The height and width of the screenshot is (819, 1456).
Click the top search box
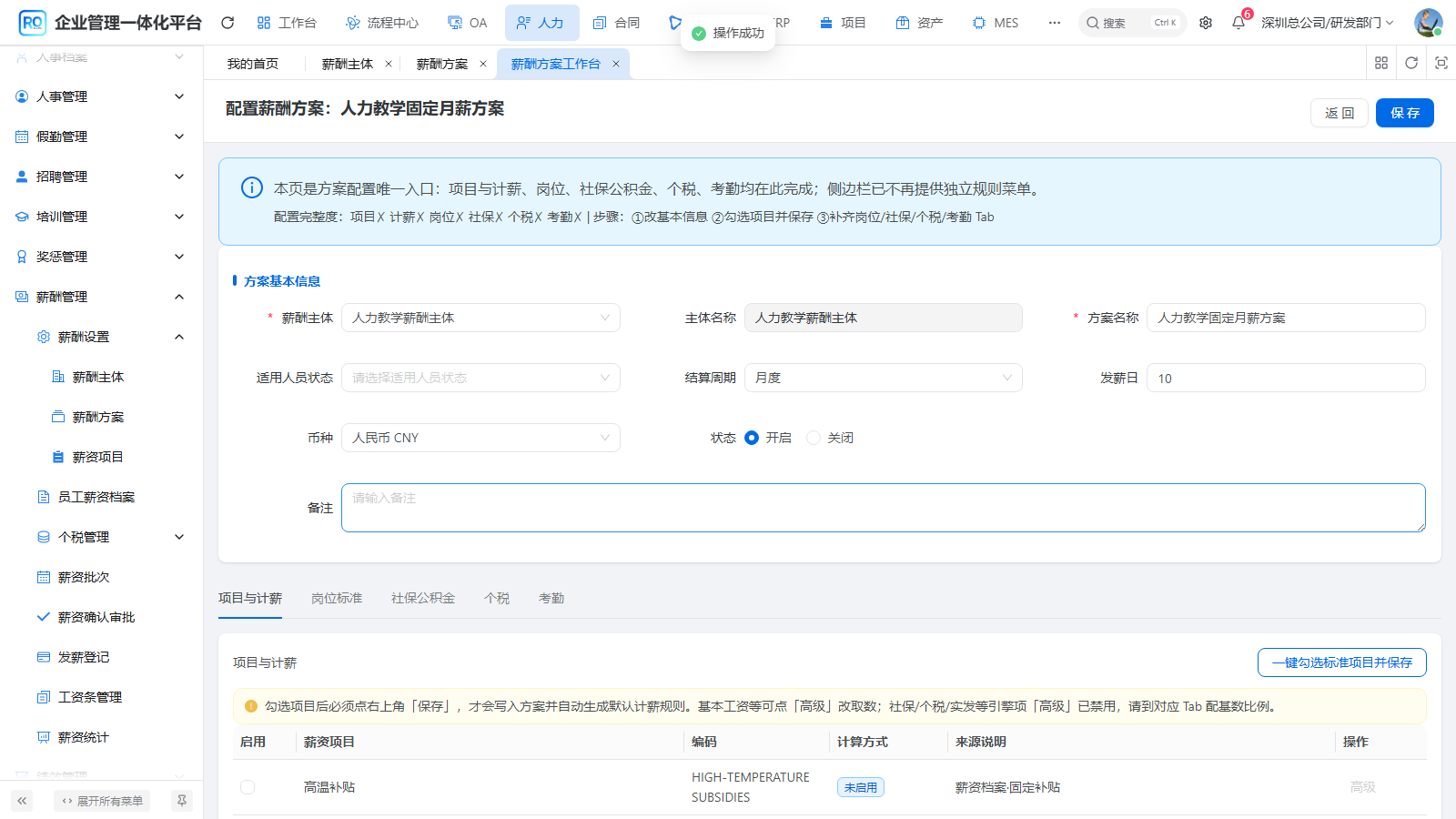click(x=1133, y=23)
